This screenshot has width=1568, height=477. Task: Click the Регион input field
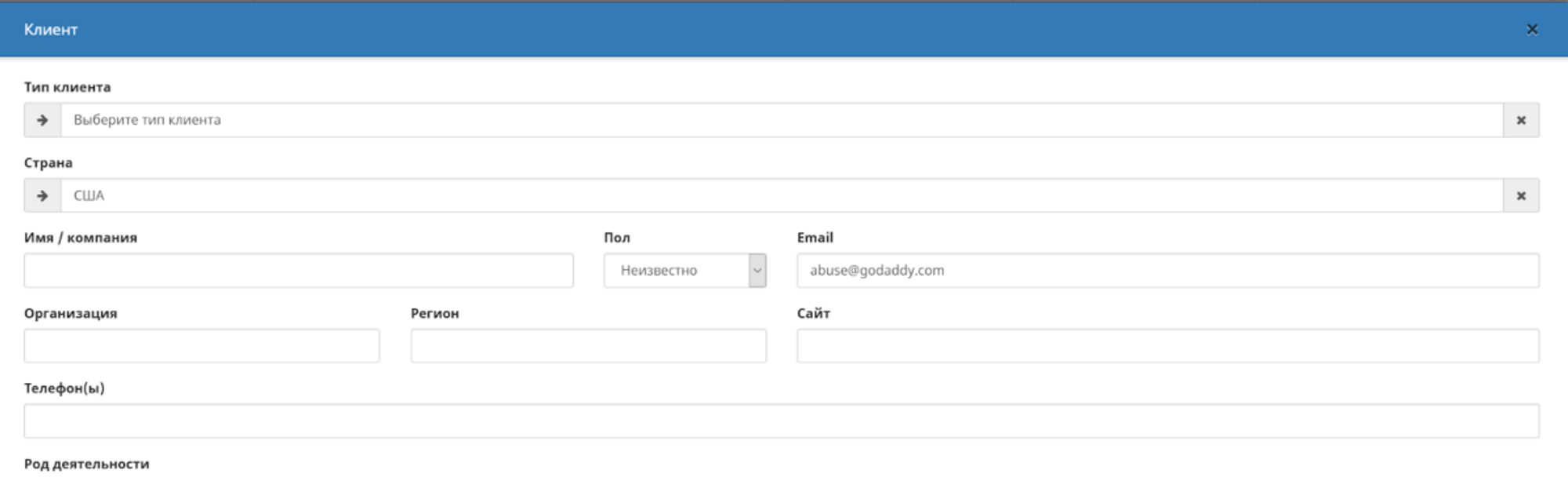point(588,346)
